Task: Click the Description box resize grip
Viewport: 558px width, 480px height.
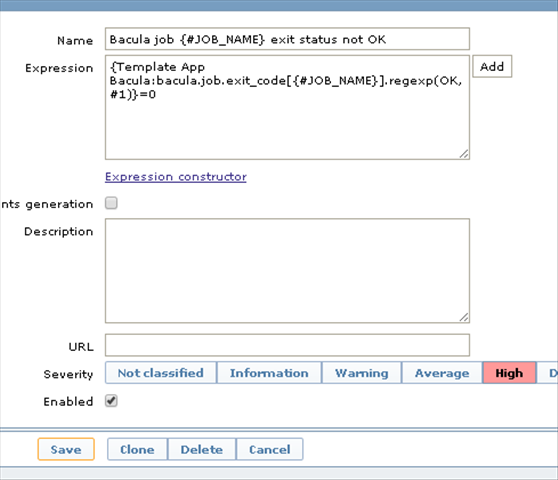Action: click(464, 317)
